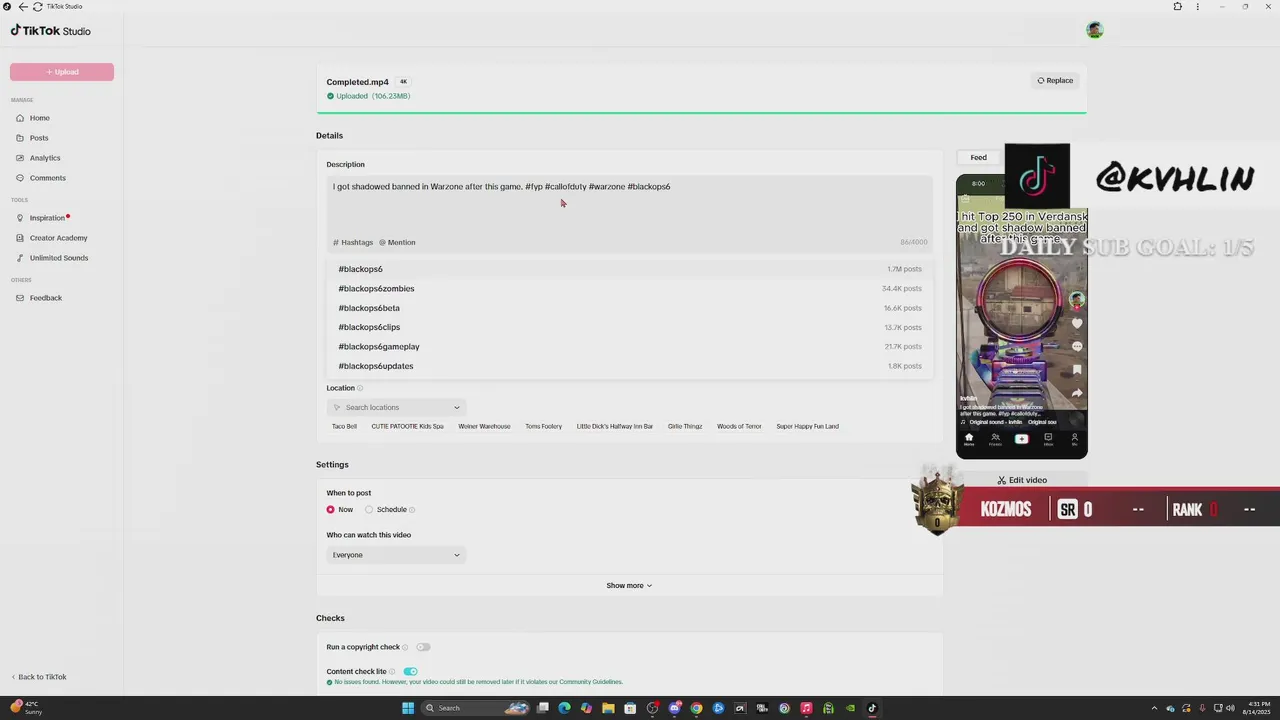Screen dimensions: 1280x720
Task: Tap the bookmark icon in the preview
Action: point(1077,370)
